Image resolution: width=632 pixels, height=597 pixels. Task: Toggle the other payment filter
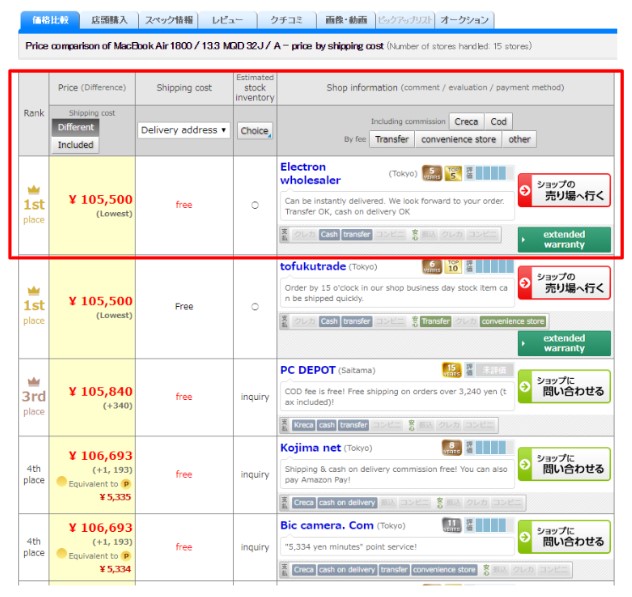pos(519,139)
